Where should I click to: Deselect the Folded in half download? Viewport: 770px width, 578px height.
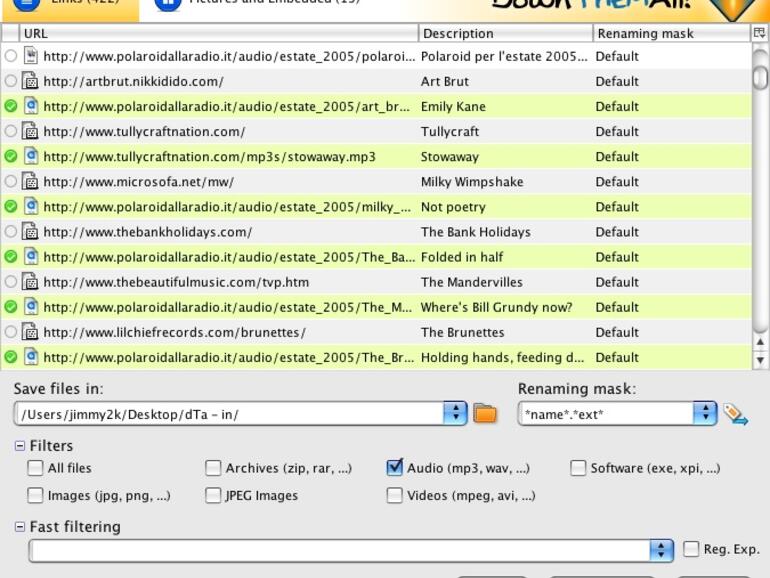(11, 256)
